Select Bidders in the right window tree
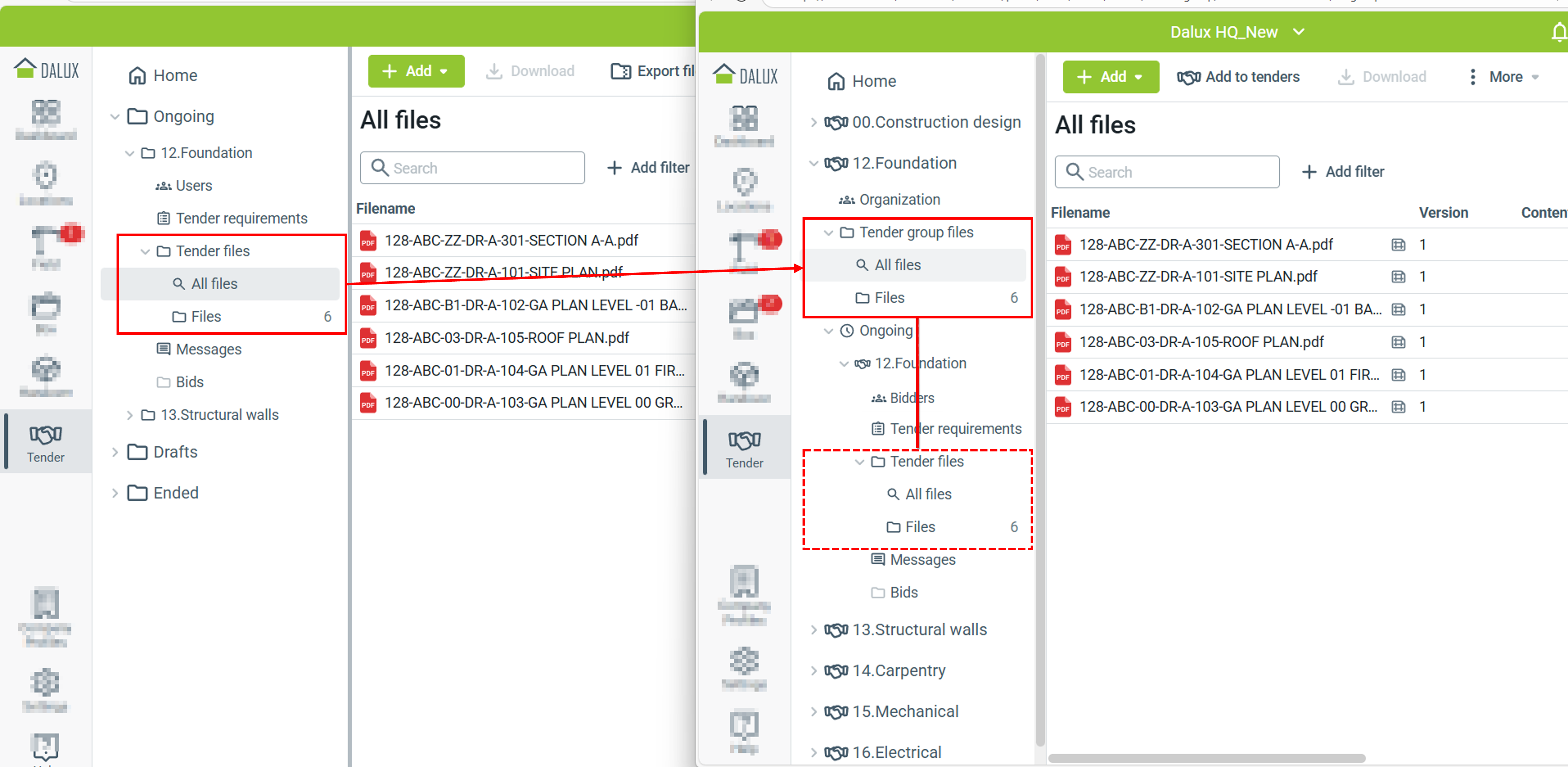 903,398
